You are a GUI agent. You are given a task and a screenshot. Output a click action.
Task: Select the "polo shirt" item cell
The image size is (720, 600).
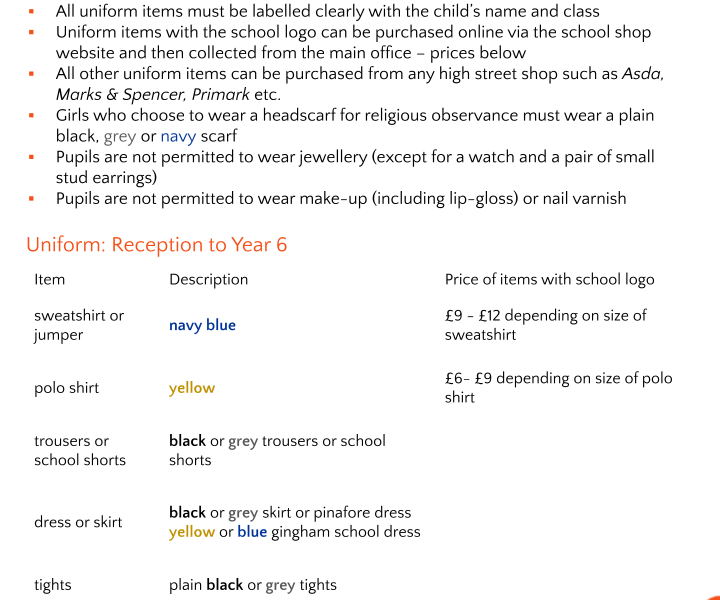(66, 388)
